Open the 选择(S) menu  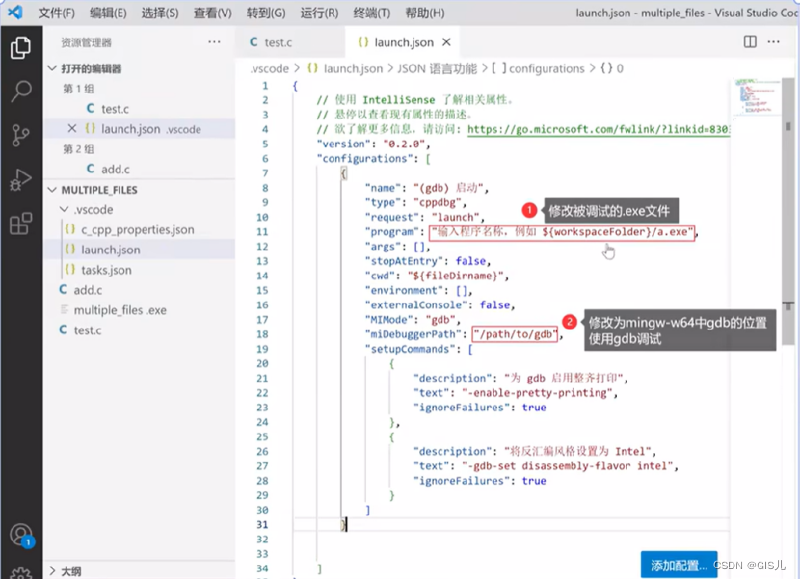pos(160,13)
